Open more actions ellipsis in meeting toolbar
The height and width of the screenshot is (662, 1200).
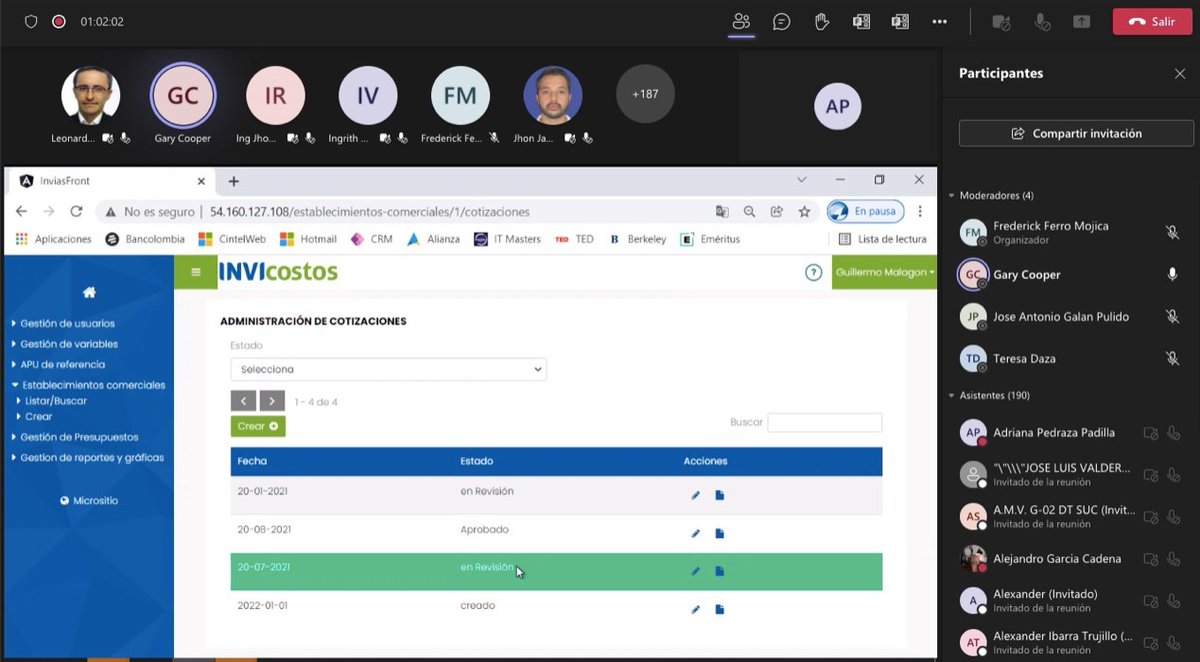click(939, 21)
